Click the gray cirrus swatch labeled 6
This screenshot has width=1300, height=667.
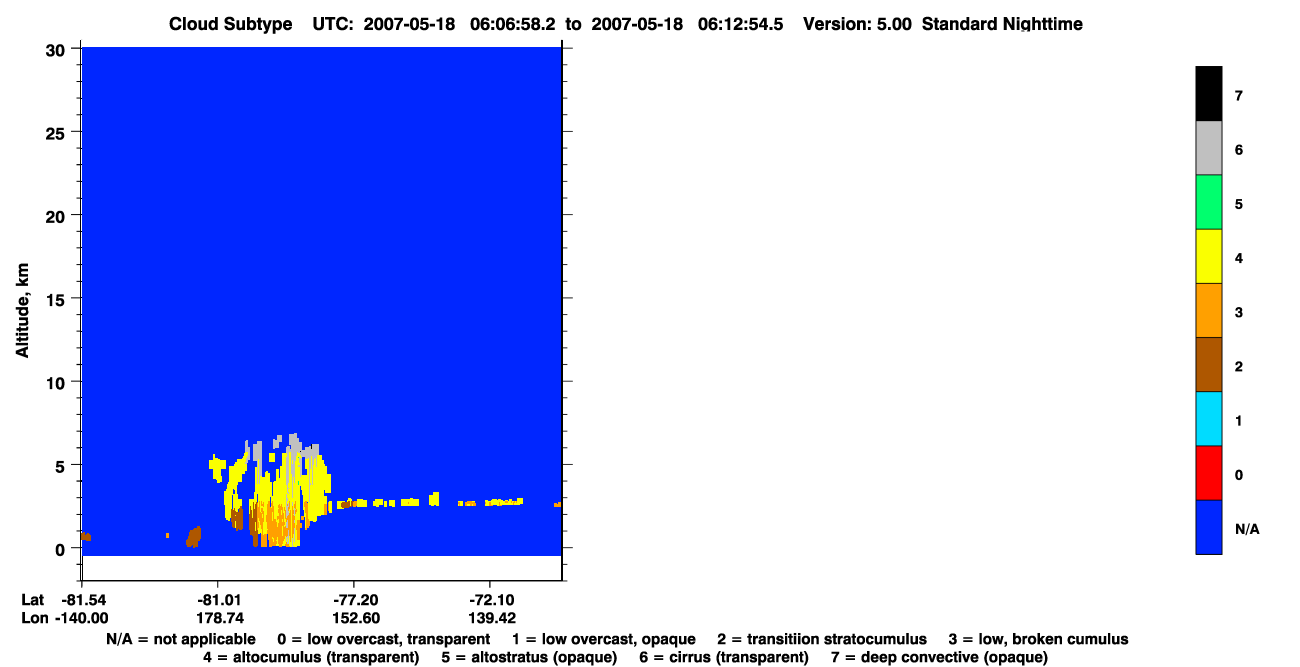1208,148
